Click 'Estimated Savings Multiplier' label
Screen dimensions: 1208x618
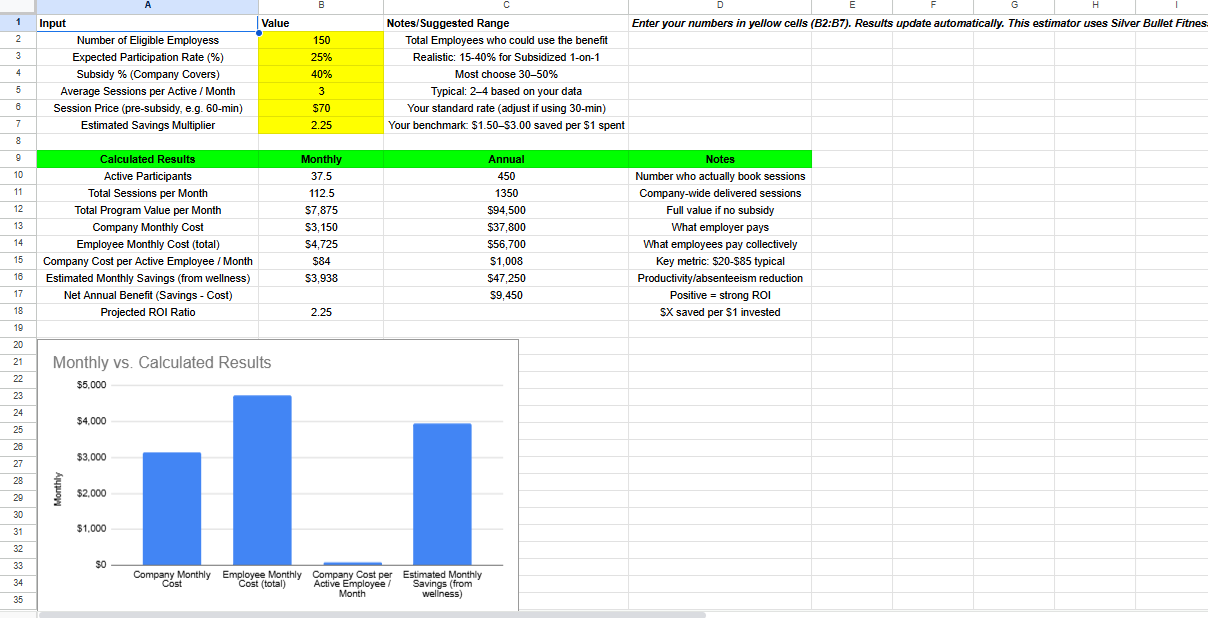pos(148,125)
